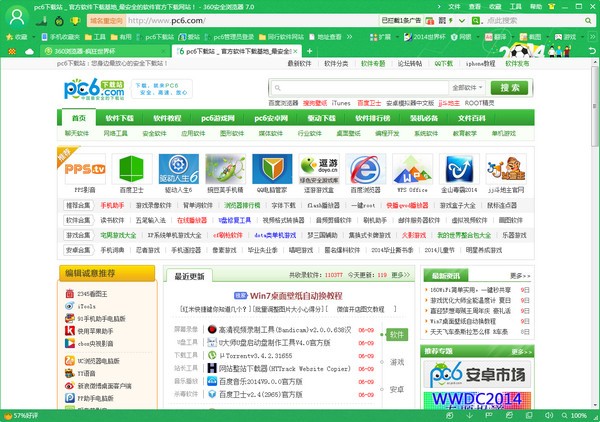Click the 新浪微博桌面客户端 icon
Screen dimensions: 600x422
click(x=70, y=385)
